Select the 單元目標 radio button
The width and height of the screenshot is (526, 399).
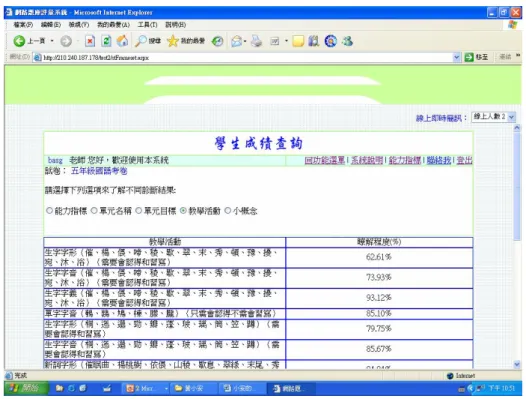pos(139,211)
